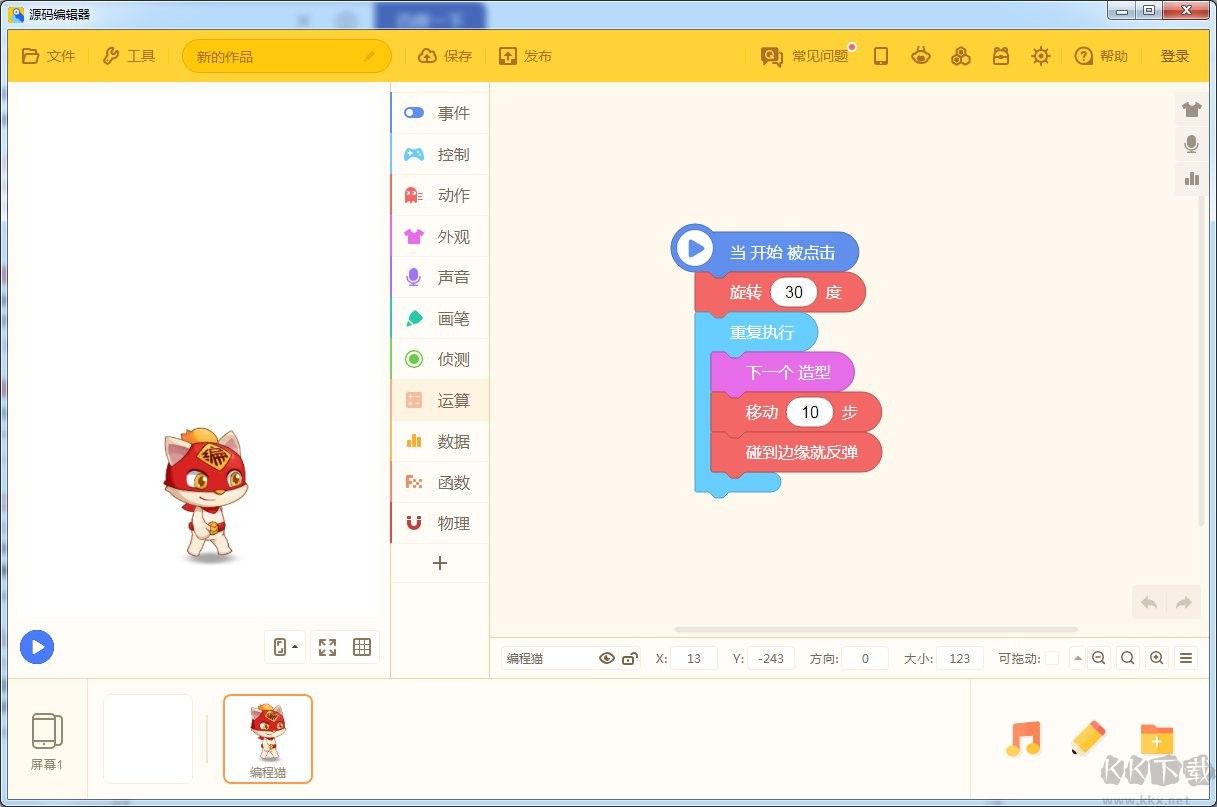Open the costume shirt icon on right edge
Viewport: 1217px width, 807px height.
point(1191,110)
